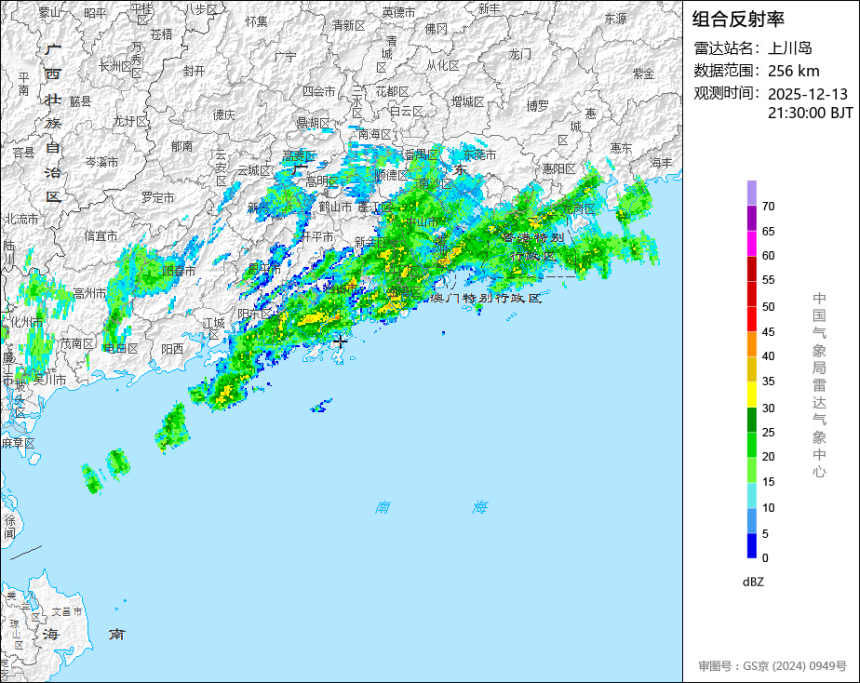Click the 紫金 county label
The width and height of the screenshot is (860, 683).
click(x=644, y=74)
